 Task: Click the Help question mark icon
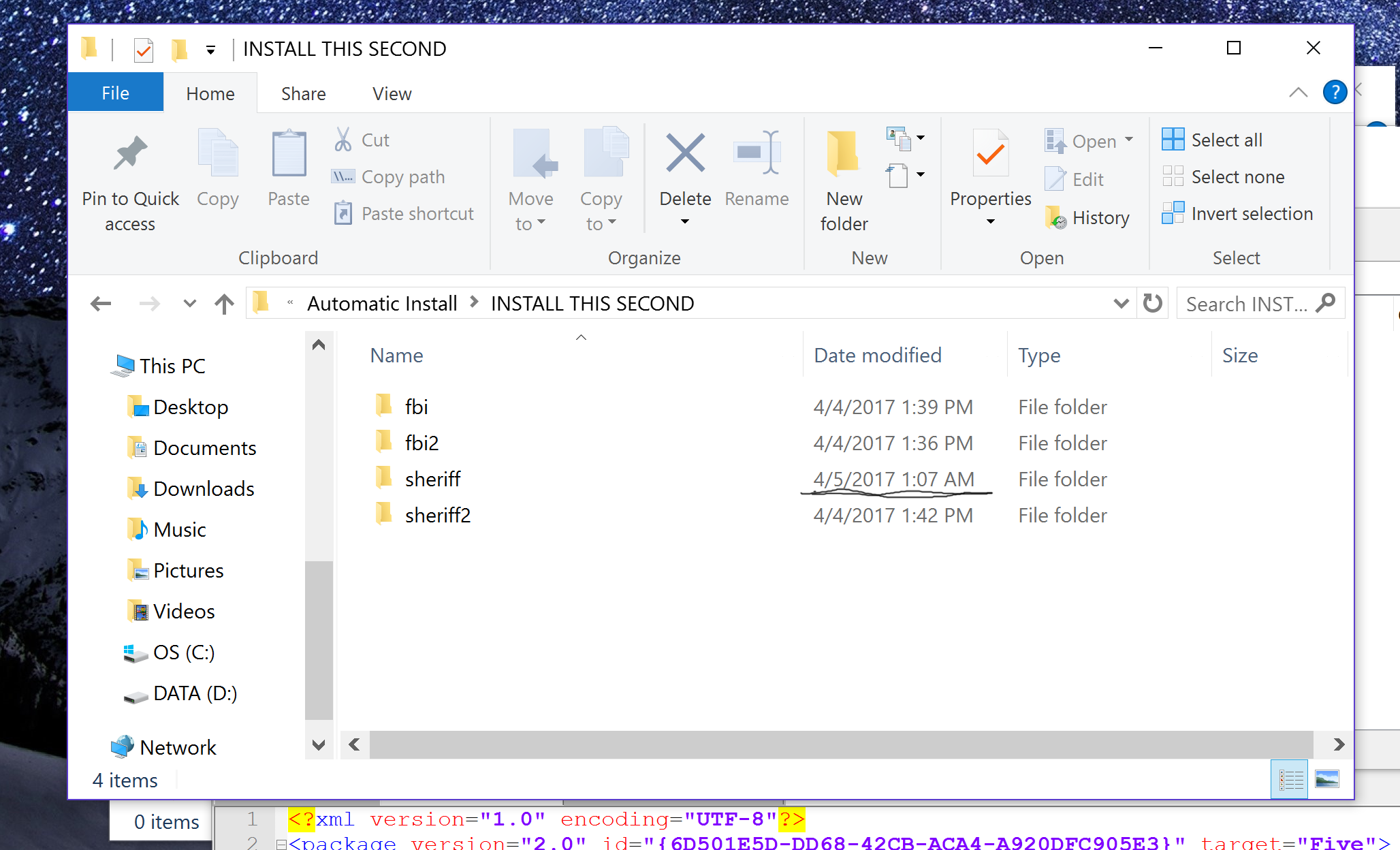1334,93
